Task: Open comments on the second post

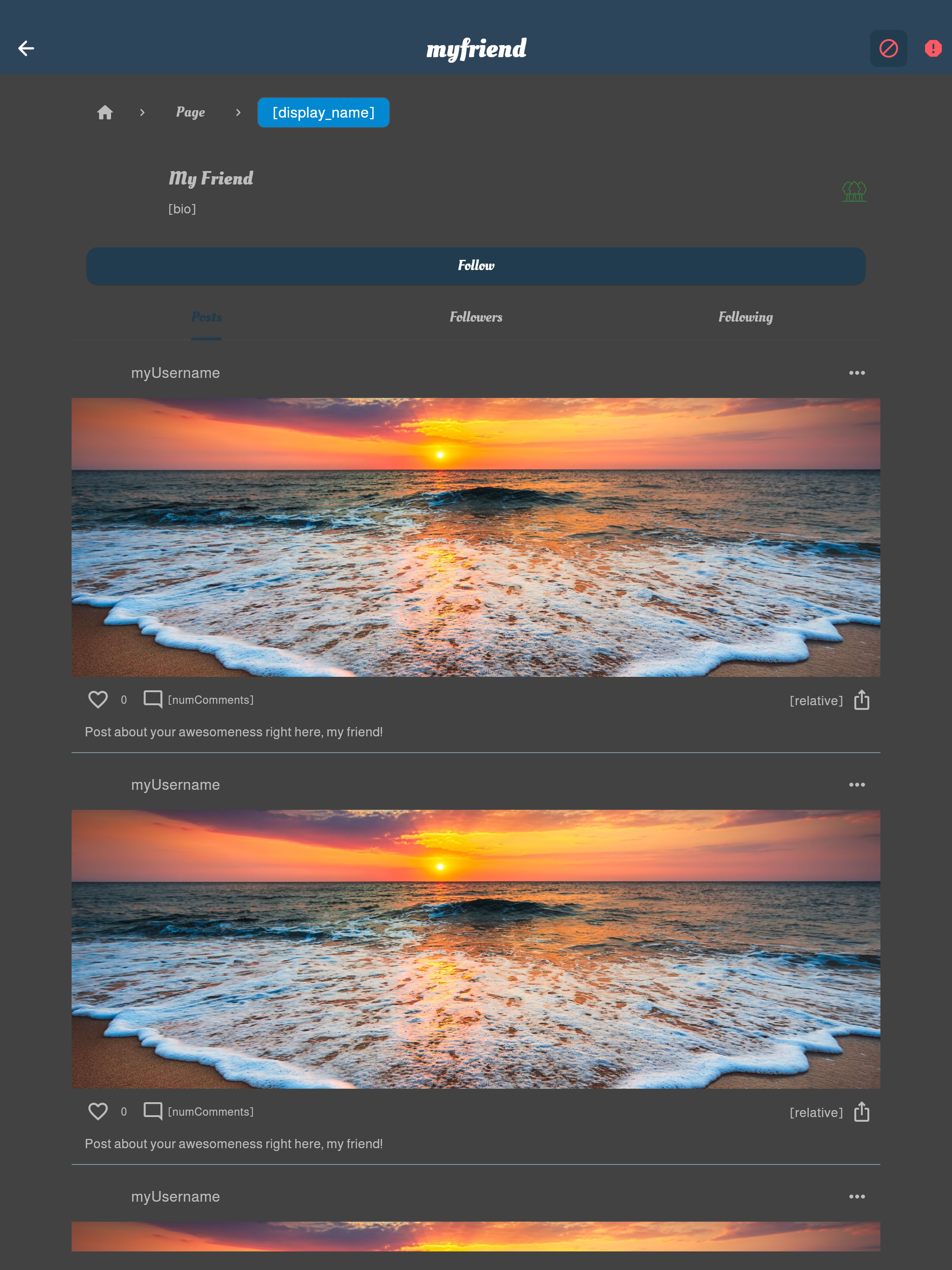Action: (153, 1111)
